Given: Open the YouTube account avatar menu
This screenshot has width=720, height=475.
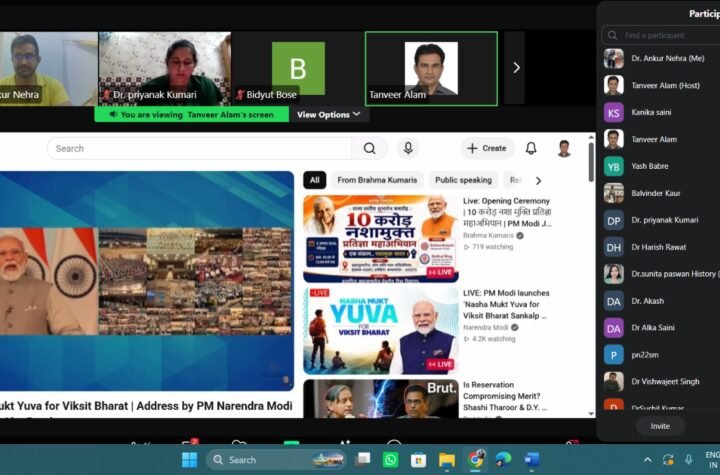Looking at the screenshot, I should (564, 148).
